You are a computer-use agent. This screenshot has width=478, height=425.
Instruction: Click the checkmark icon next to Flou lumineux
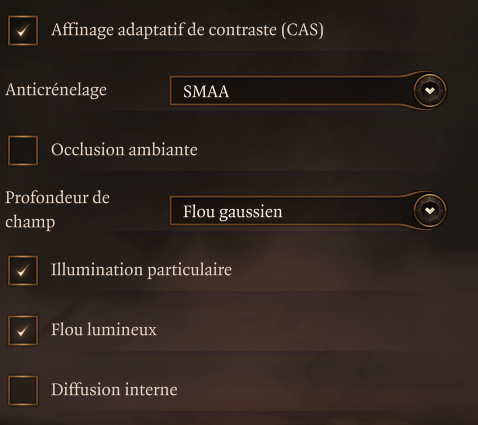coord(23,330)
